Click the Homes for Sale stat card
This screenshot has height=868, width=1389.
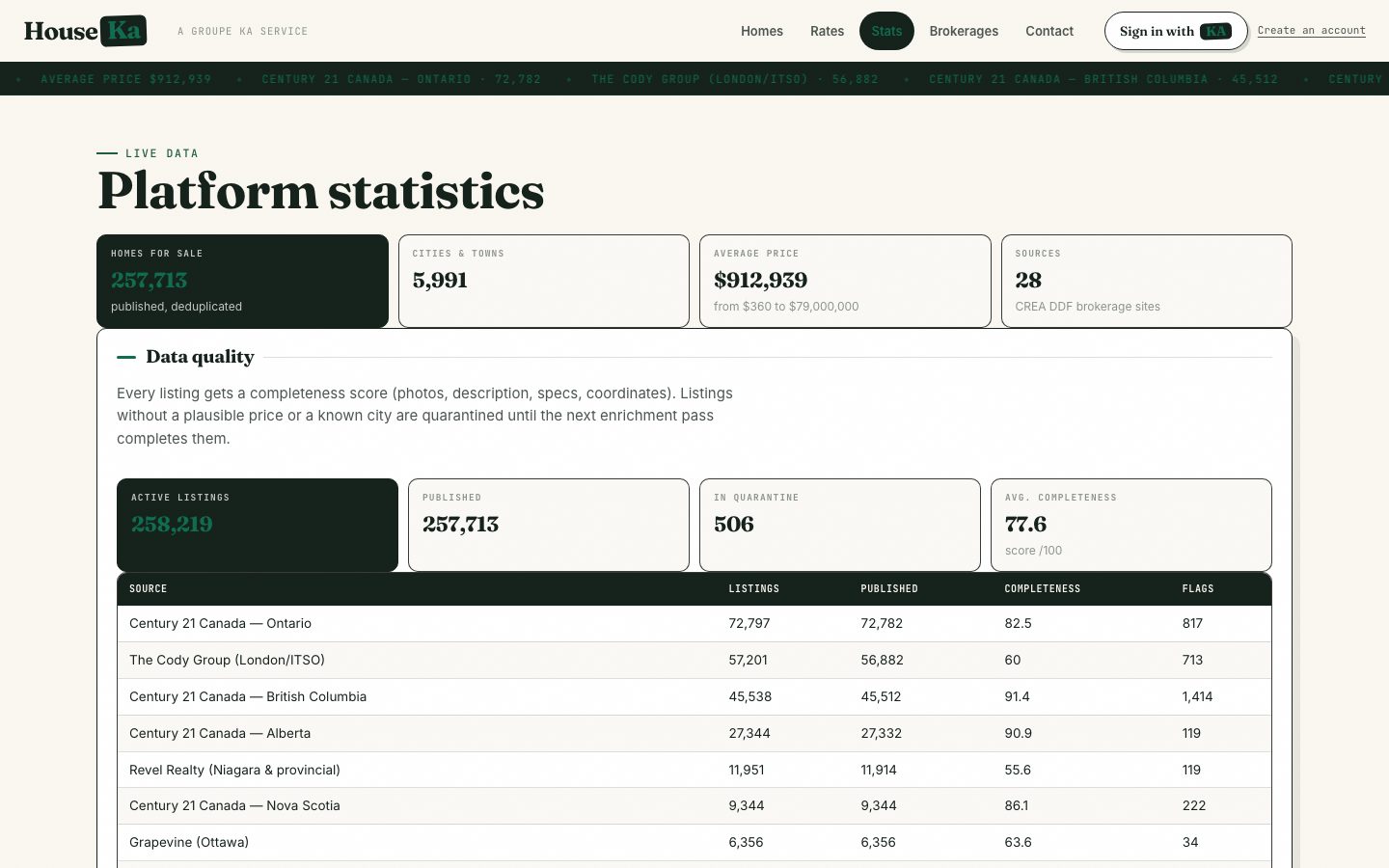(x=242, y=281)
